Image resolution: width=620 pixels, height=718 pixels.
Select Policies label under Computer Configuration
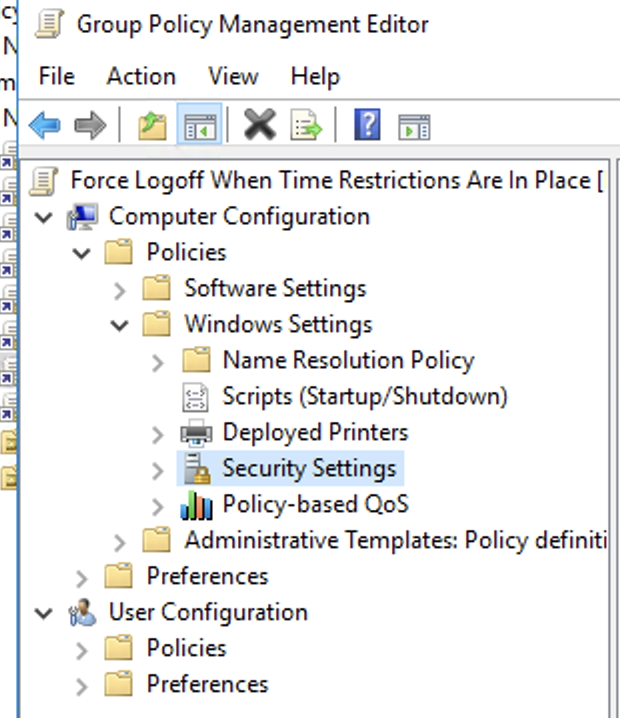coord(186,252)
